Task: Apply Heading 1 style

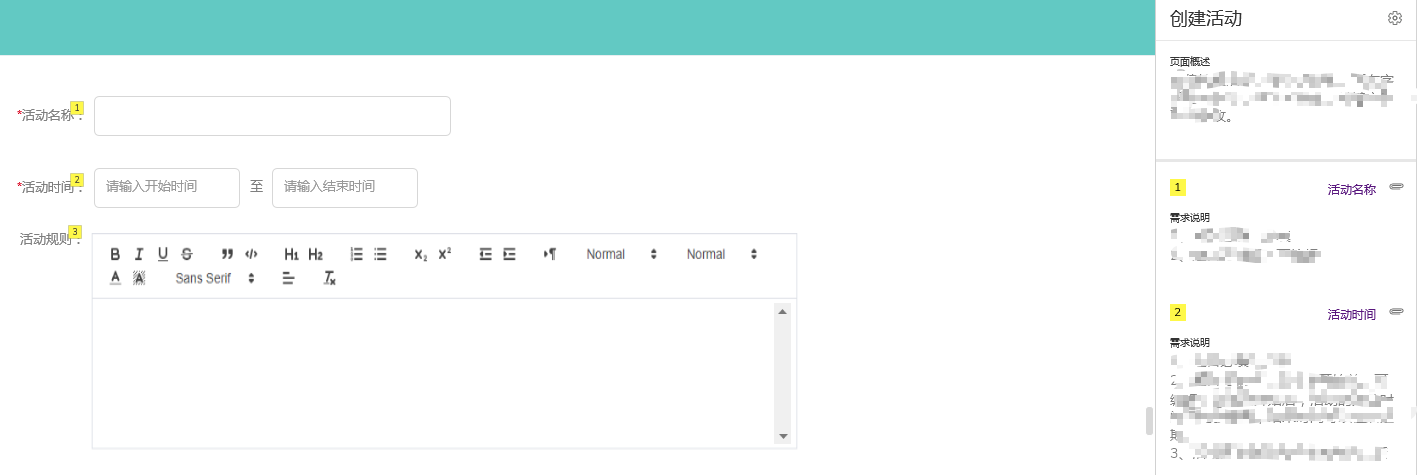Action: pyautogui.click(x=292, y=254)
